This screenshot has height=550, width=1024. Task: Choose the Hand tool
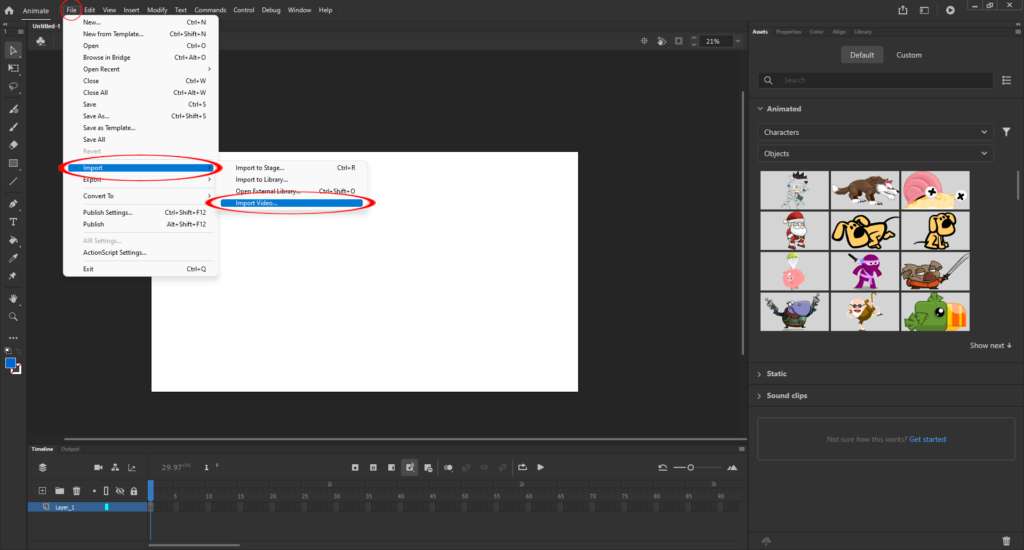tap(13, 298)
